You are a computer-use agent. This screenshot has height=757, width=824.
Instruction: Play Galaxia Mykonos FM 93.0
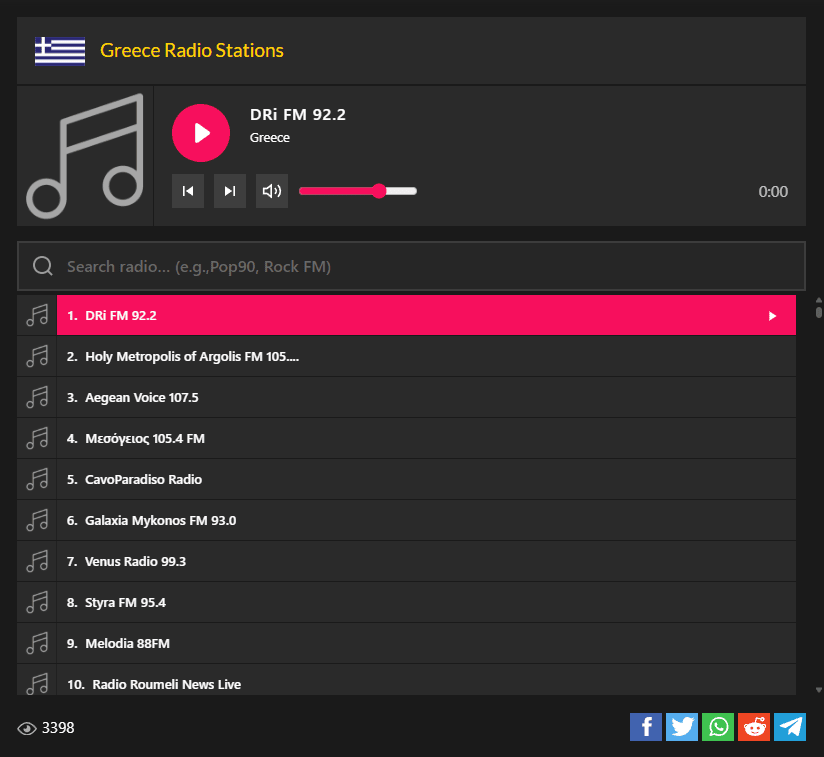tap(161, 520)
